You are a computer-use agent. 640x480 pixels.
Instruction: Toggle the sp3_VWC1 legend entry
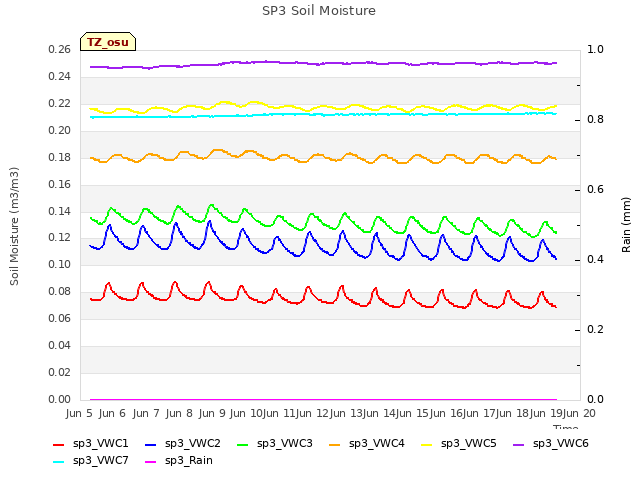91,444
